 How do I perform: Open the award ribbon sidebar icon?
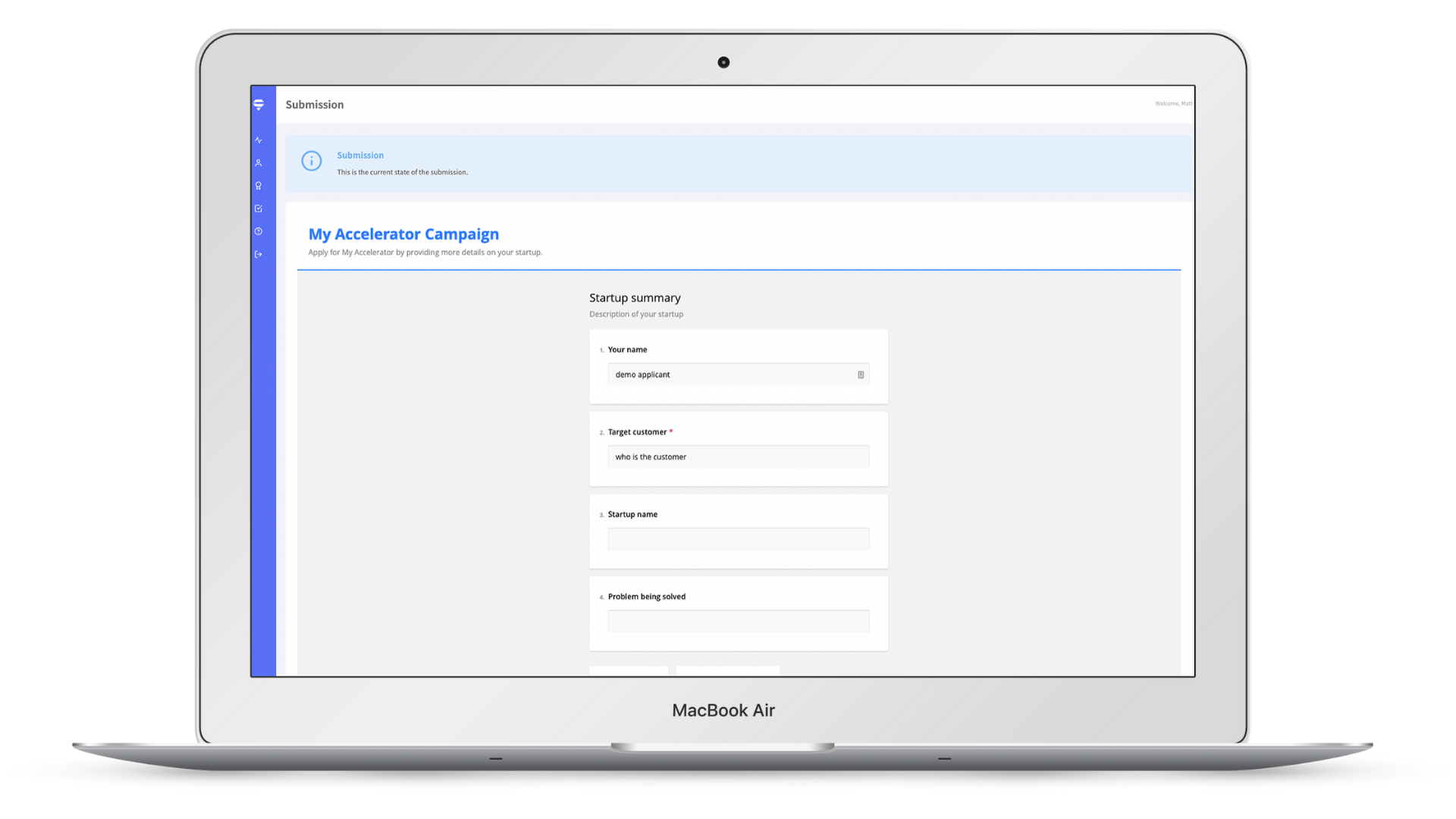click(259, 186)
